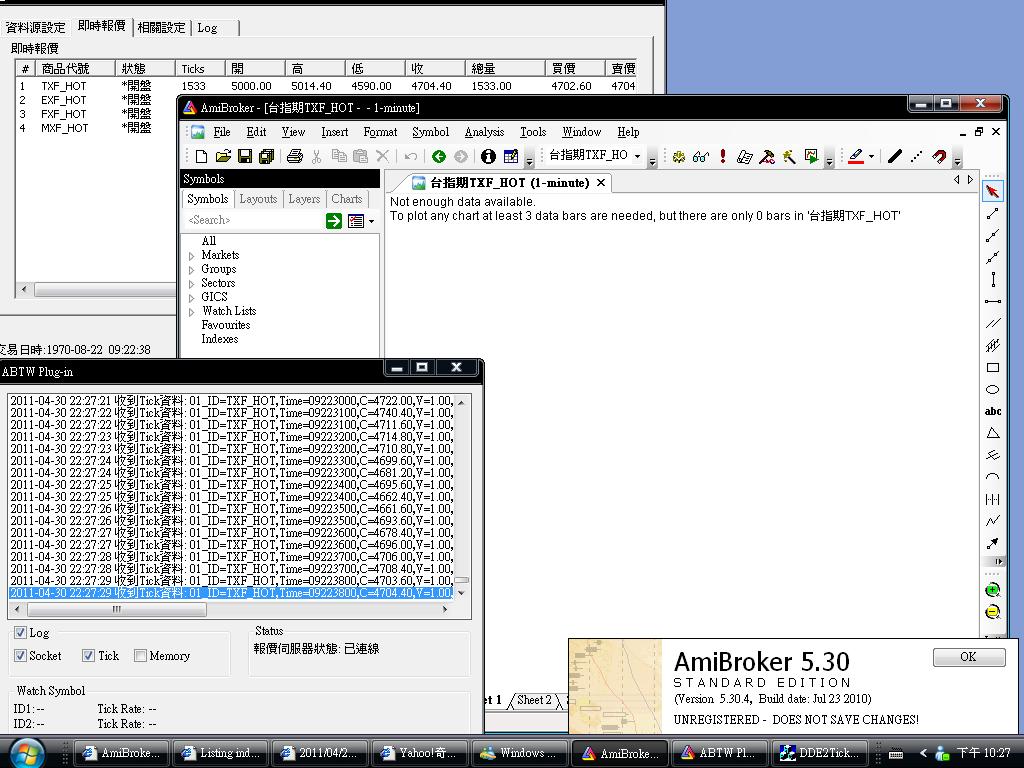Save using the floppy disk icon
This screenshot has width=1024, height=768.
pyautogui.click(x=245, y=156)
